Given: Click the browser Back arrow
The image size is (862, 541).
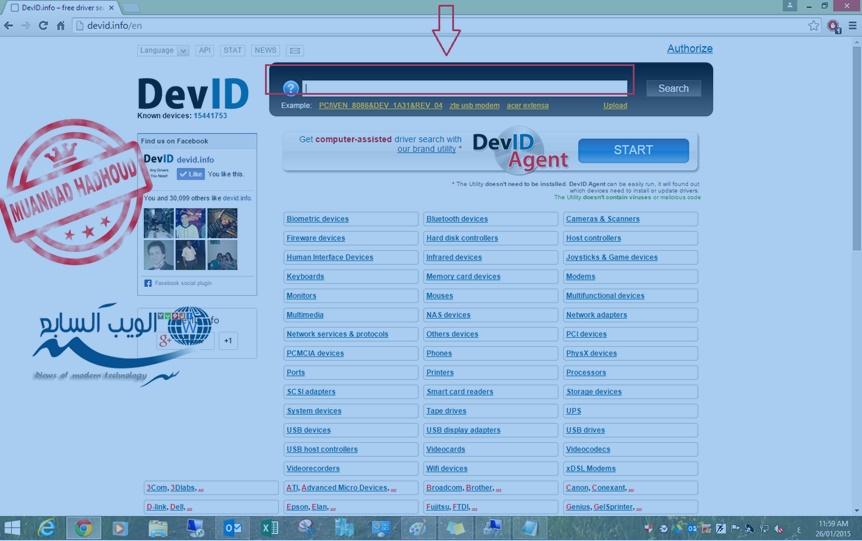Looking at the screenshot, I should [9, 25].
